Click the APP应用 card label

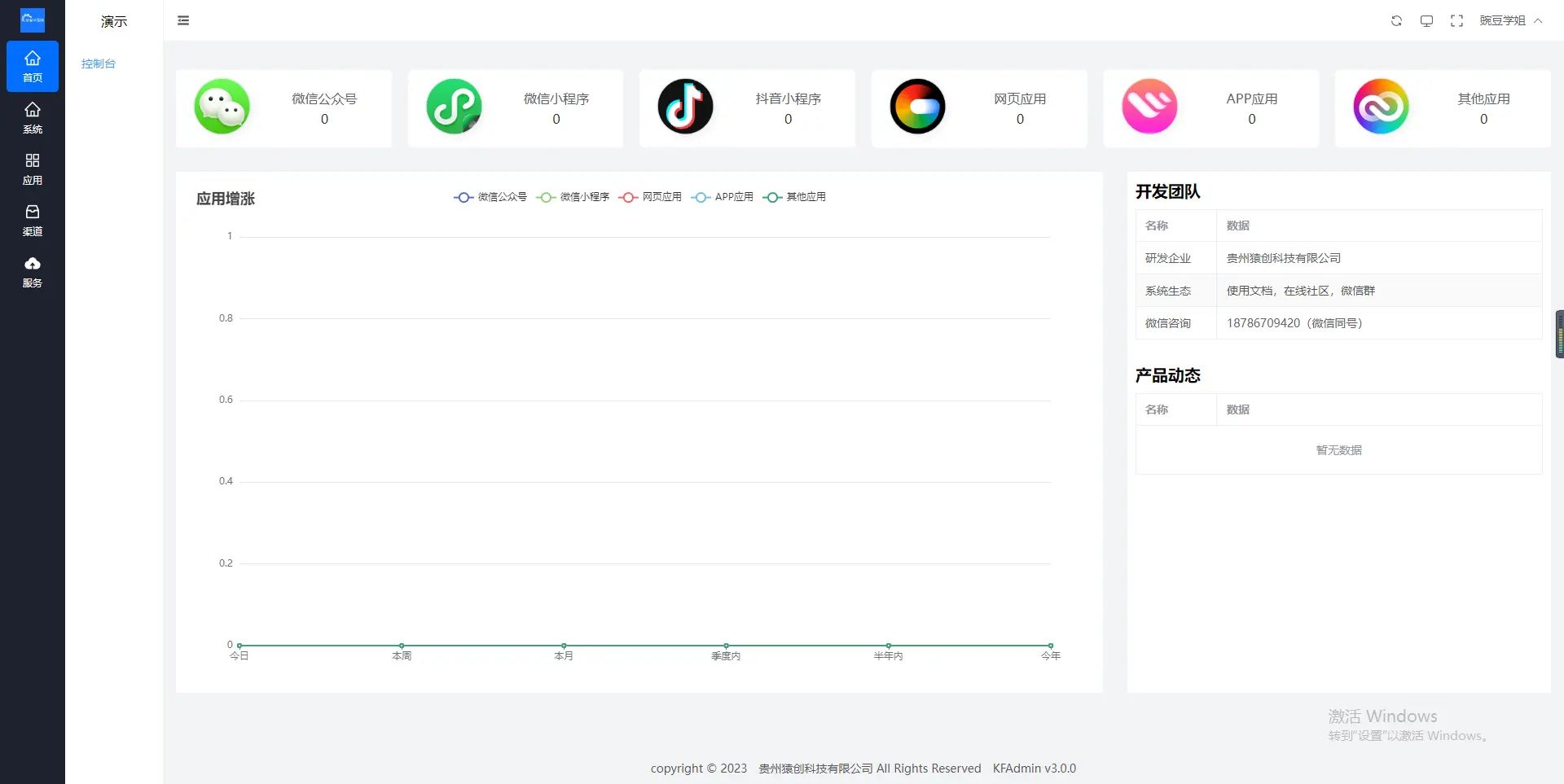[1252, 99]
